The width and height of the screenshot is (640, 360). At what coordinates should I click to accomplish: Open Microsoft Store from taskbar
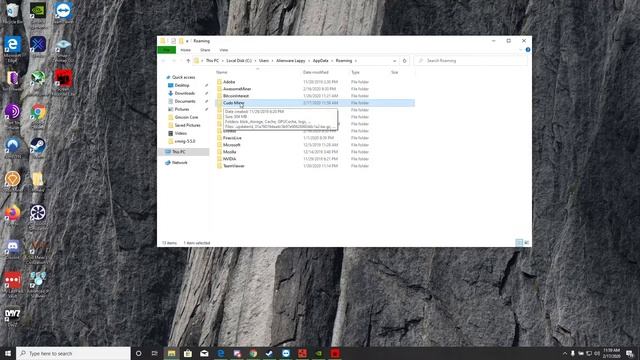click(188, 353)
